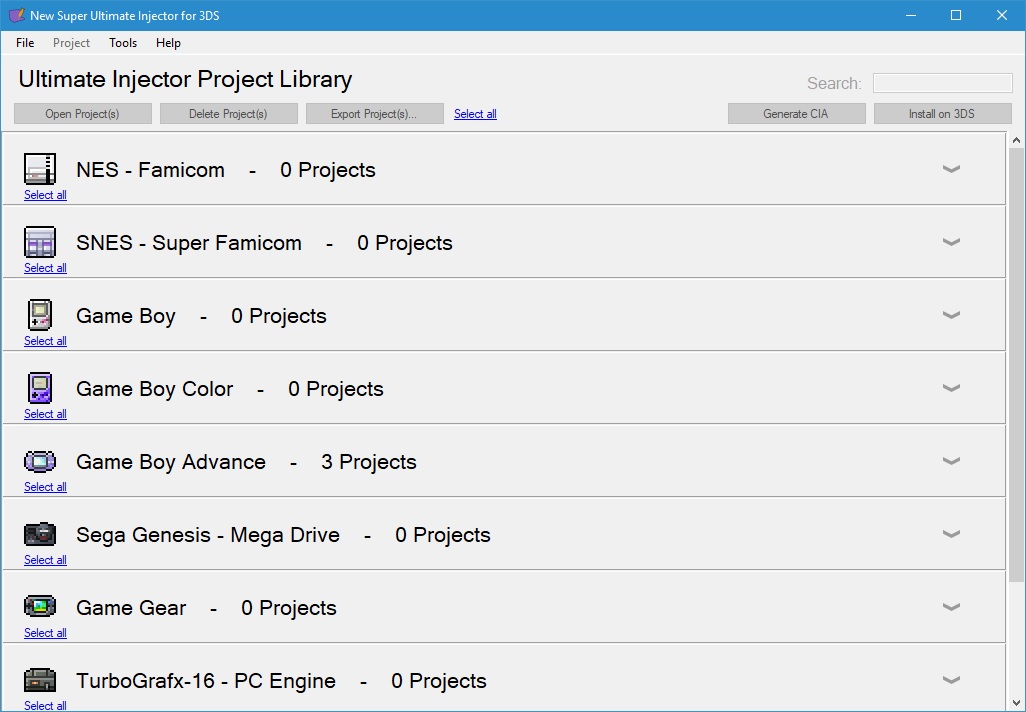Click the "Ultimate Injector Project Library" heading
The height and width of the screenshot is (712, 1026).
pyautogui.click(x=185, y=79)
